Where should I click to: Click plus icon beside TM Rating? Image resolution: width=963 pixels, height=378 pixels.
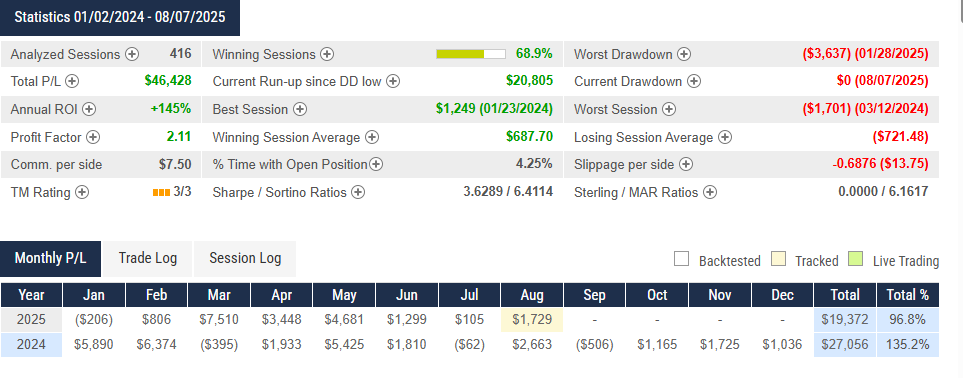[x=82, y=192]
